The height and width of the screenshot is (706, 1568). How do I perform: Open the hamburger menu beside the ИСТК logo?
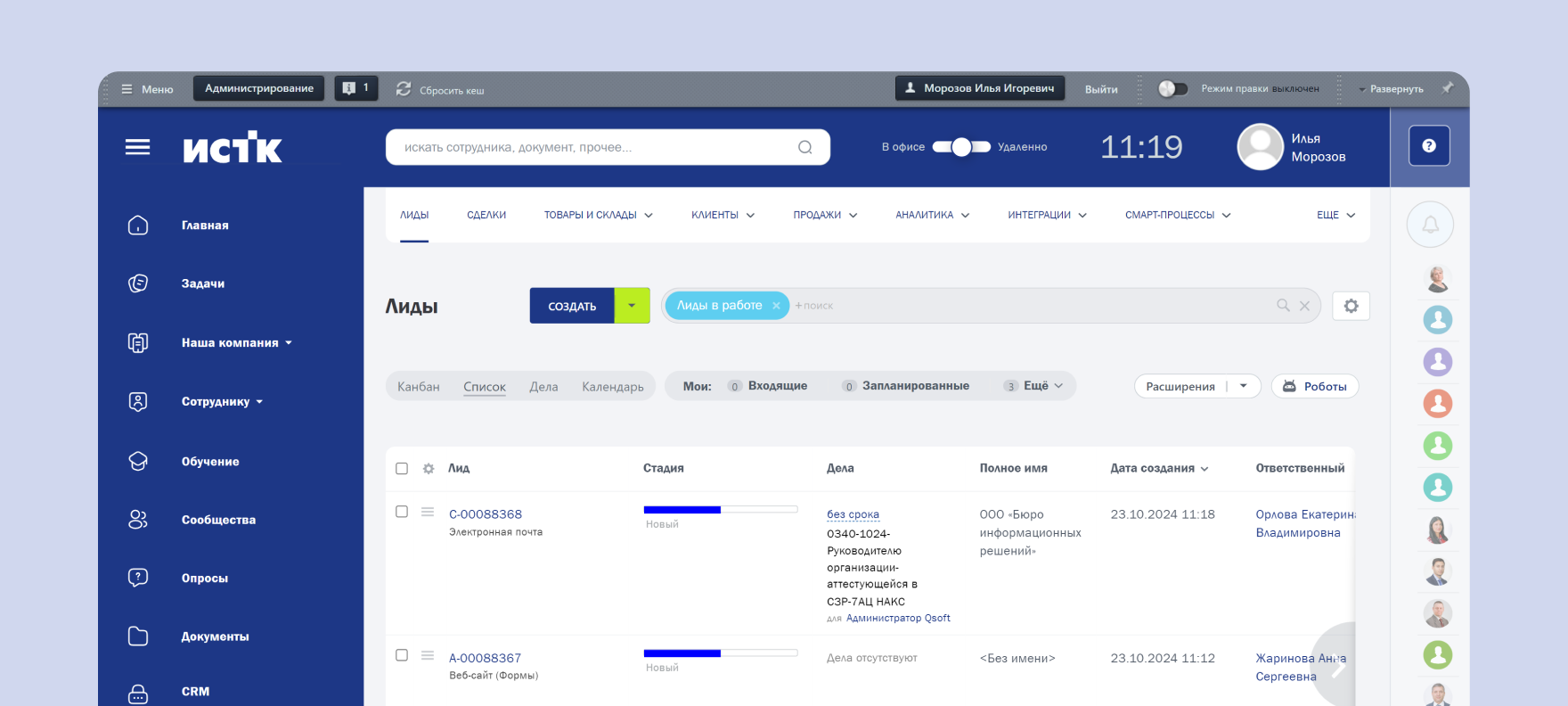pos(137,147)
